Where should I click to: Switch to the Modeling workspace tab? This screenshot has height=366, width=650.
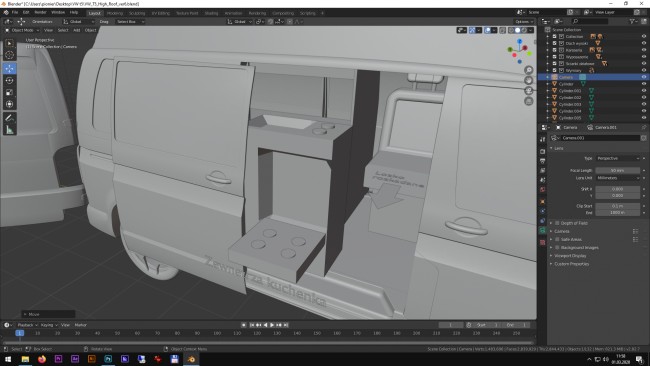click(x=115, y=13)
